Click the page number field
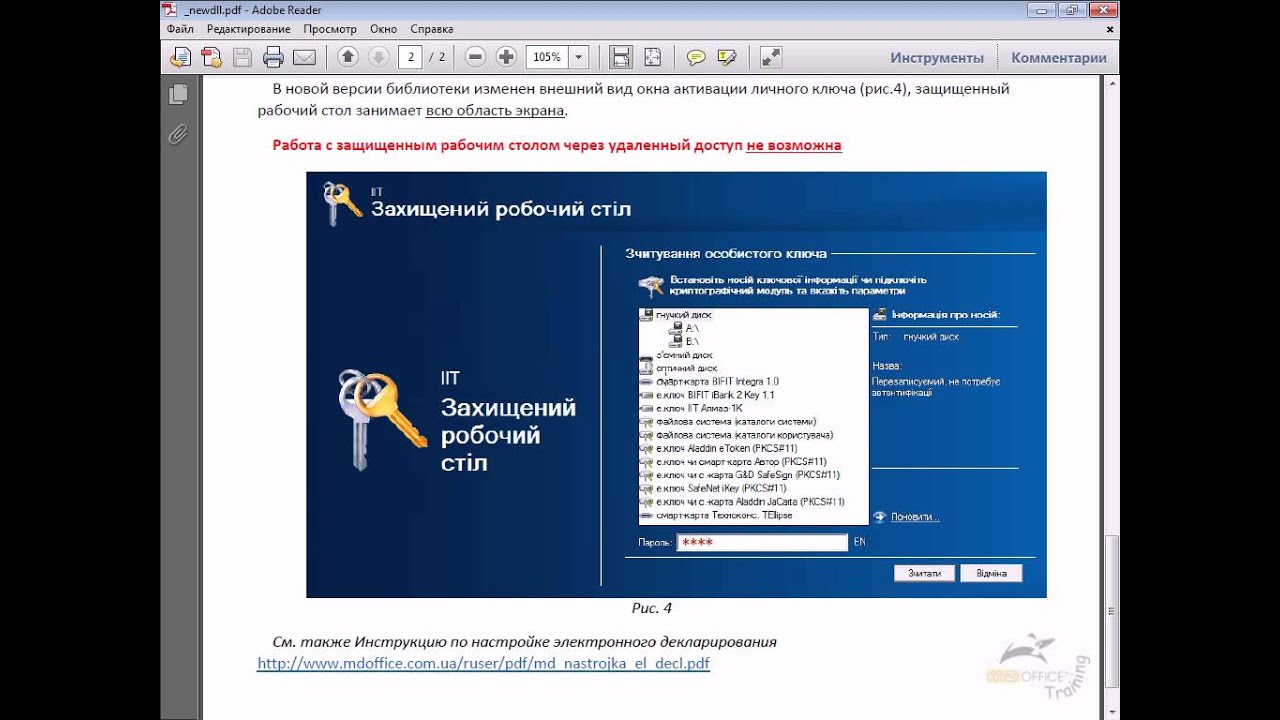 pos(409,57)
